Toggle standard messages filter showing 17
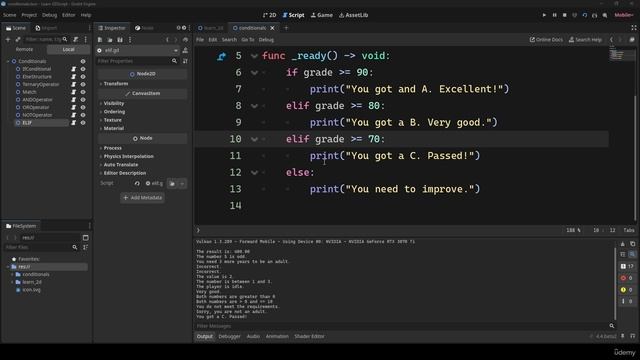640x360 pixels. (627, 266)
